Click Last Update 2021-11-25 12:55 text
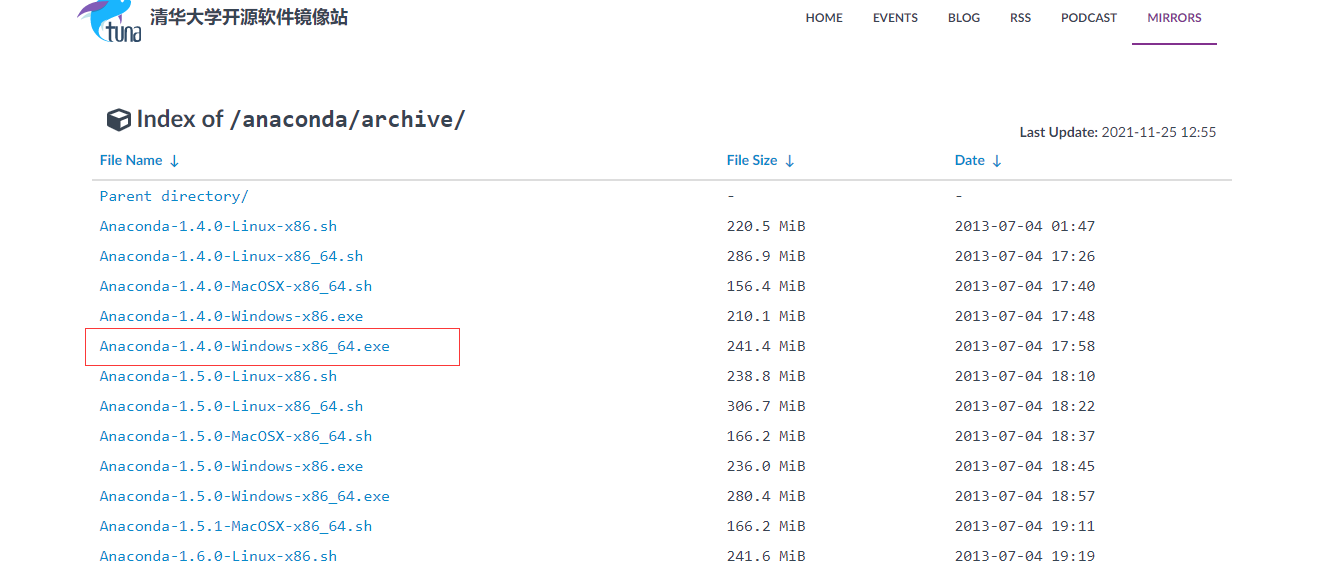Screen dimensions: 1337x561 click(1118, 132)
